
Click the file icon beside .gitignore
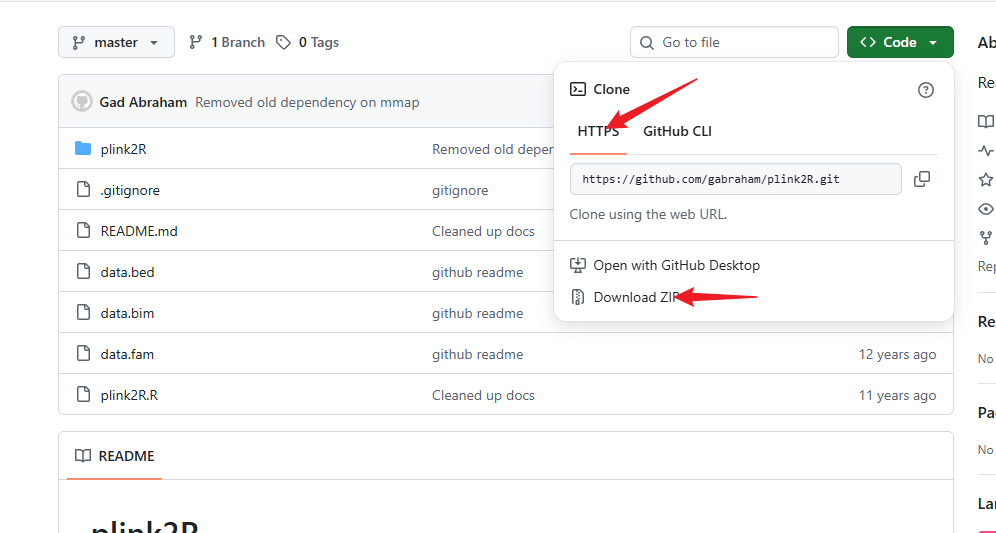(83, 190)
